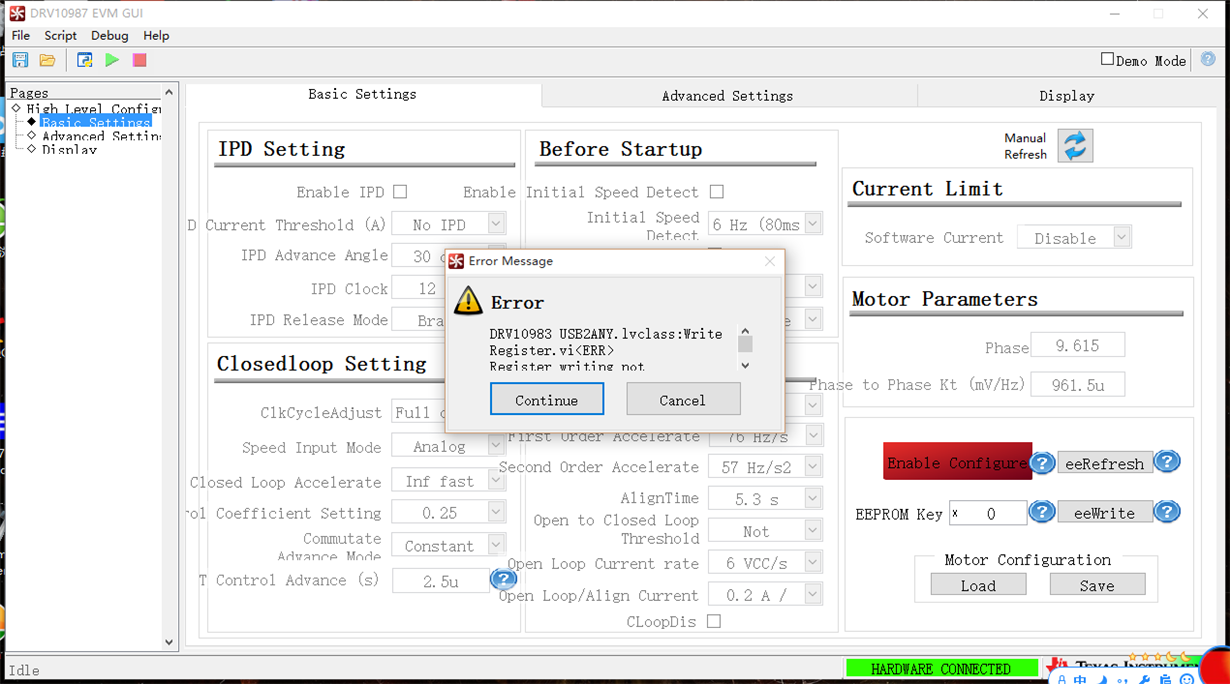Open Control Coefficient 0.25 dropdown
This screenshot has width=1230, height=684.
point(496,512)
